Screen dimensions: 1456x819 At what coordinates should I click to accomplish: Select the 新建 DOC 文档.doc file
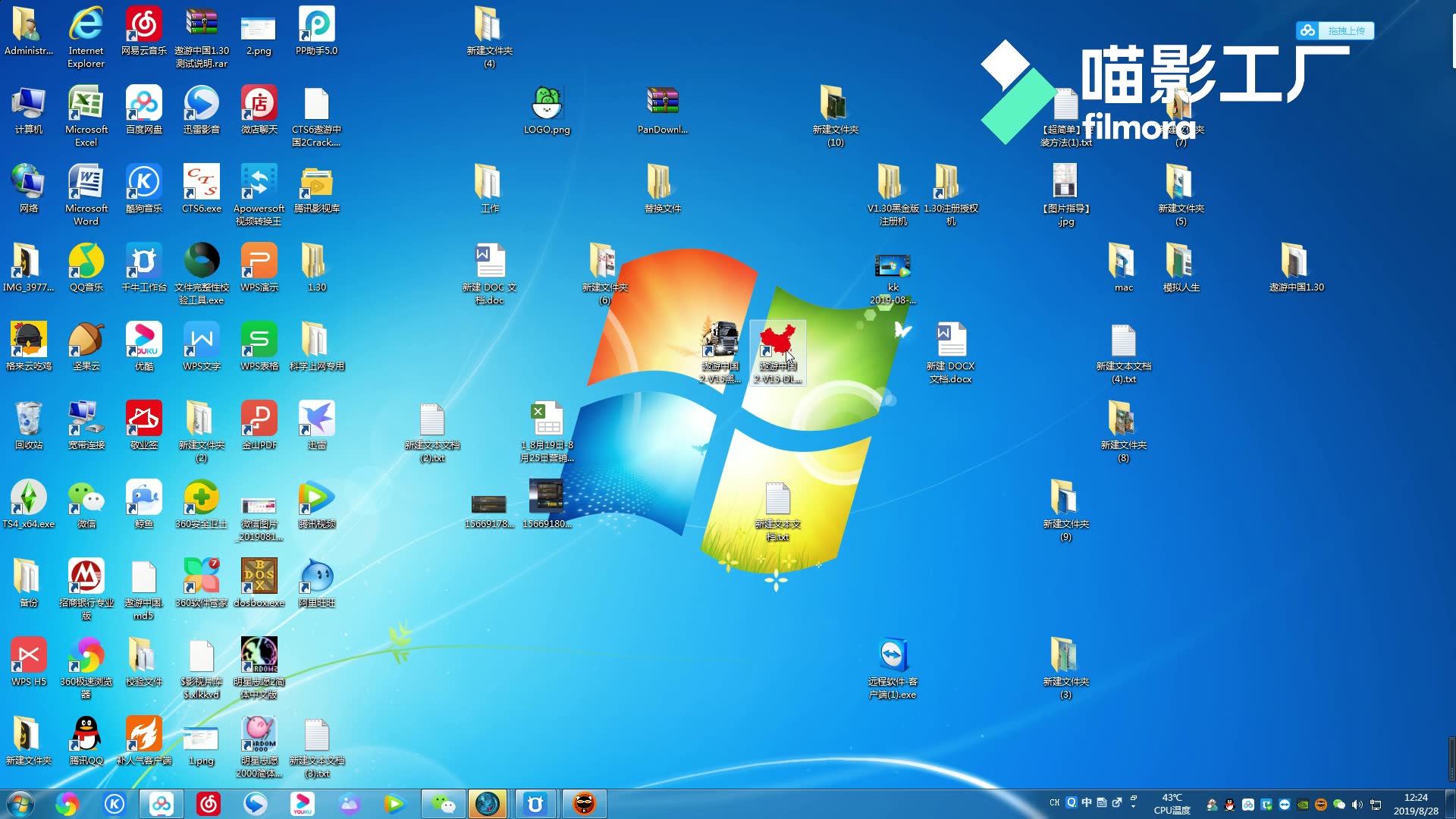(489, 274)
